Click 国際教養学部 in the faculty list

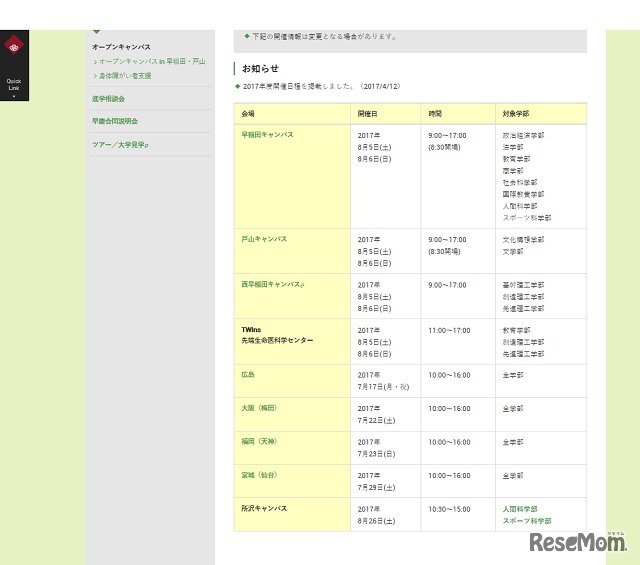point(523,194)
